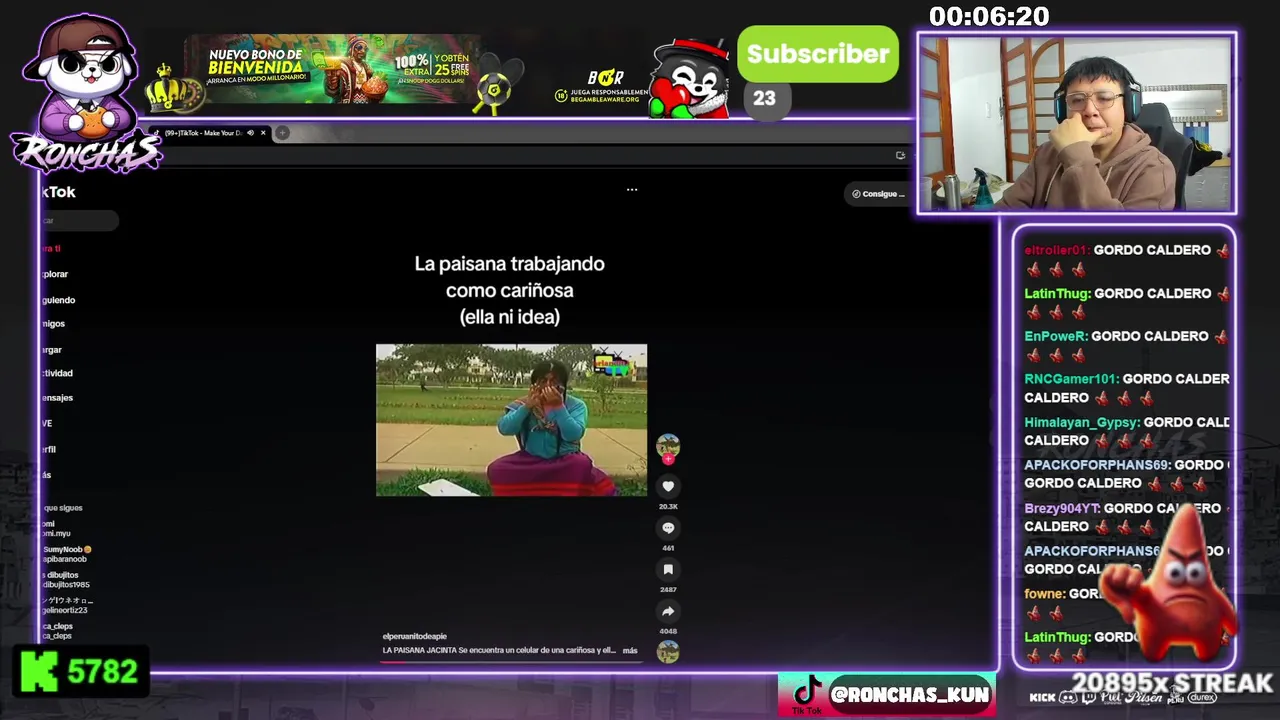The height and width of the screenshot is (720, 1280).
Task: Click the green Kick logo counter
Action: [x=82, y=671]
